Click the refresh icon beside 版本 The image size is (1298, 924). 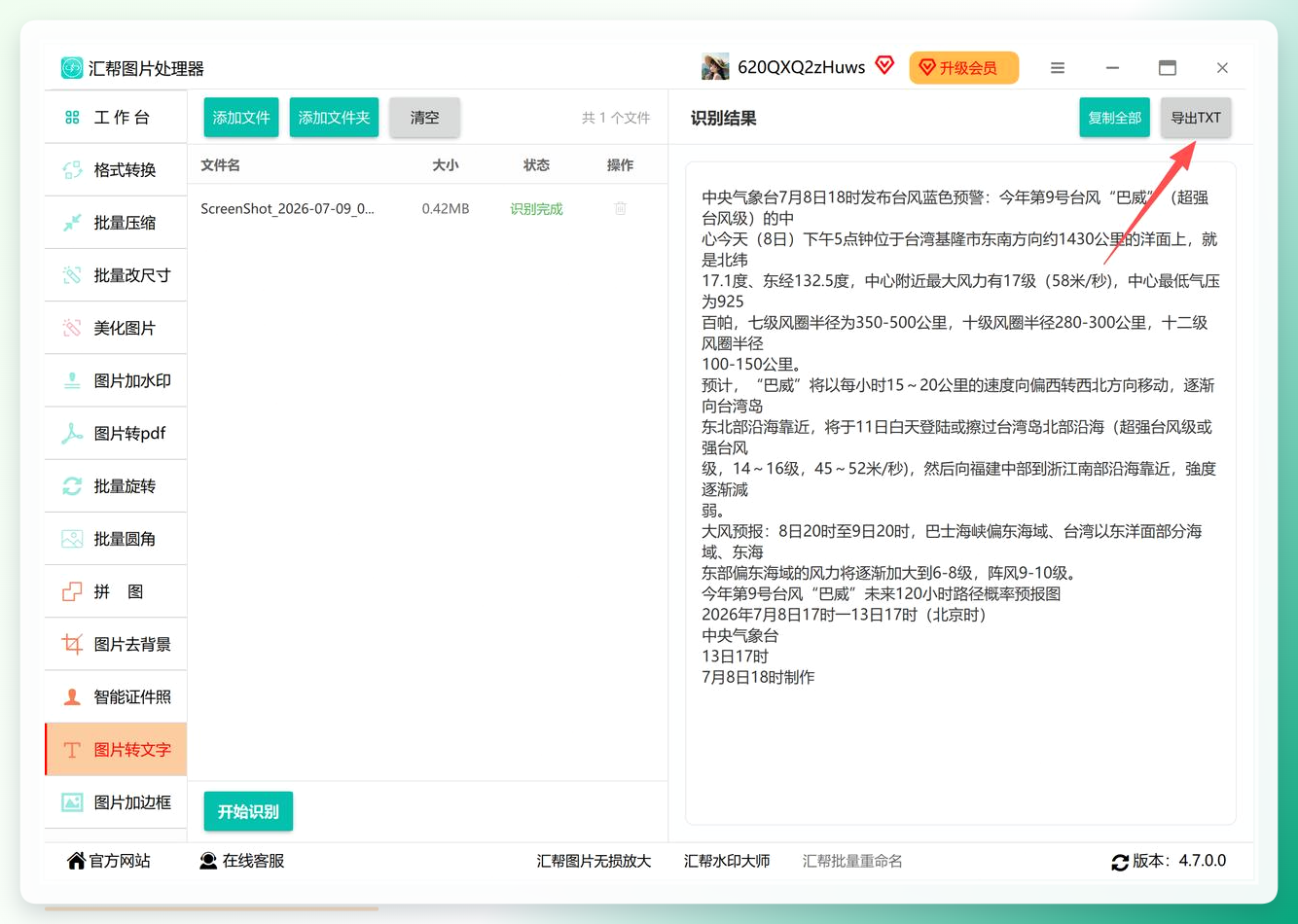[1120, 862]
